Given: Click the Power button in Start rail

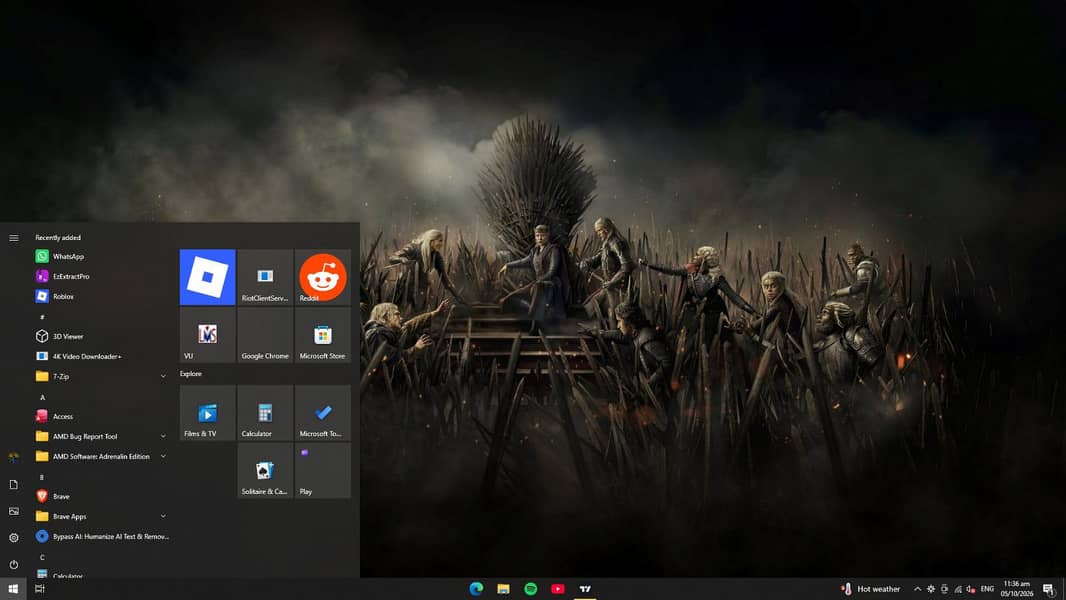Looking at the screenshot, I should point(14,565).
